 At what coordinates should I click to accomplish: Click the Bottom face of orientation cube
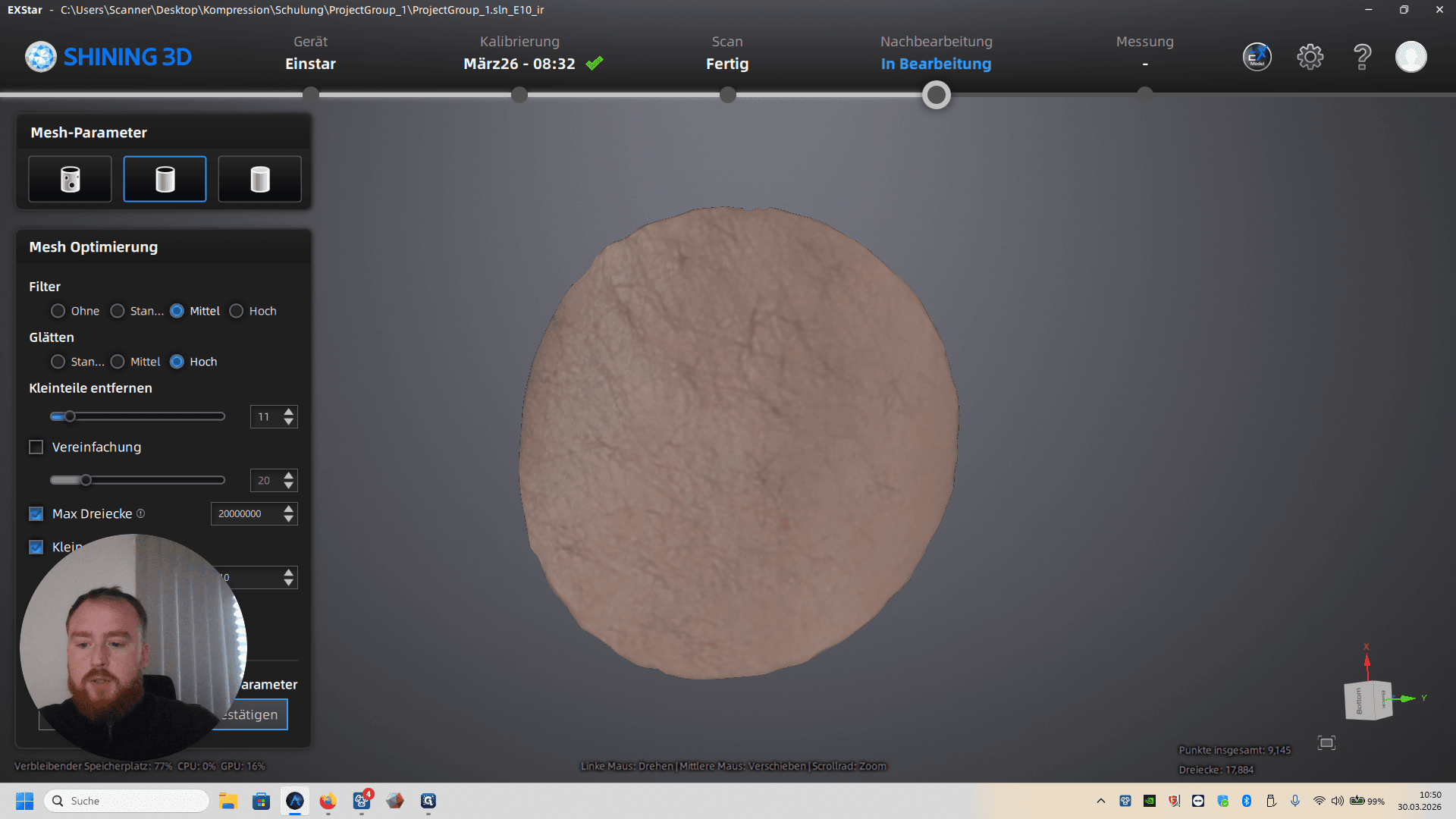(x=1359, y=701)
